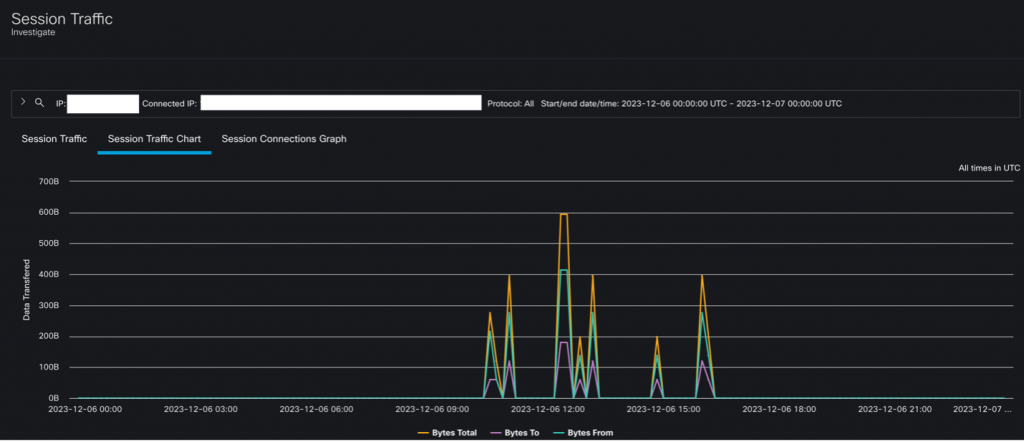Open the Protocol: All filter
The height and width of the screenshot is (442, 1024).
point(510,103)
